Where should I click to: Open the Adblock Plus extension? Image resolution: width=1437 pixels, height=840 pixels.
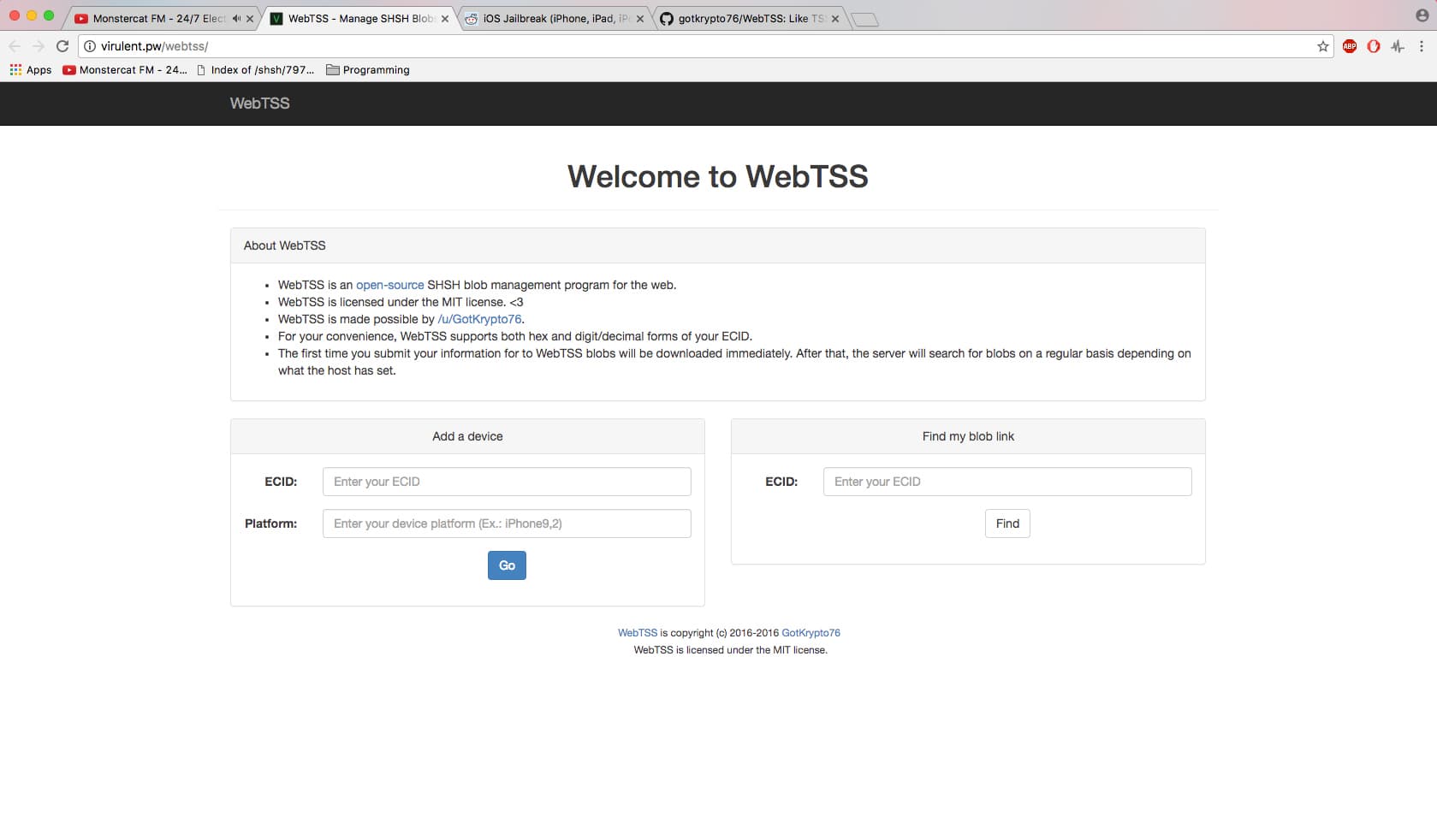click(x=1351, y=46)
